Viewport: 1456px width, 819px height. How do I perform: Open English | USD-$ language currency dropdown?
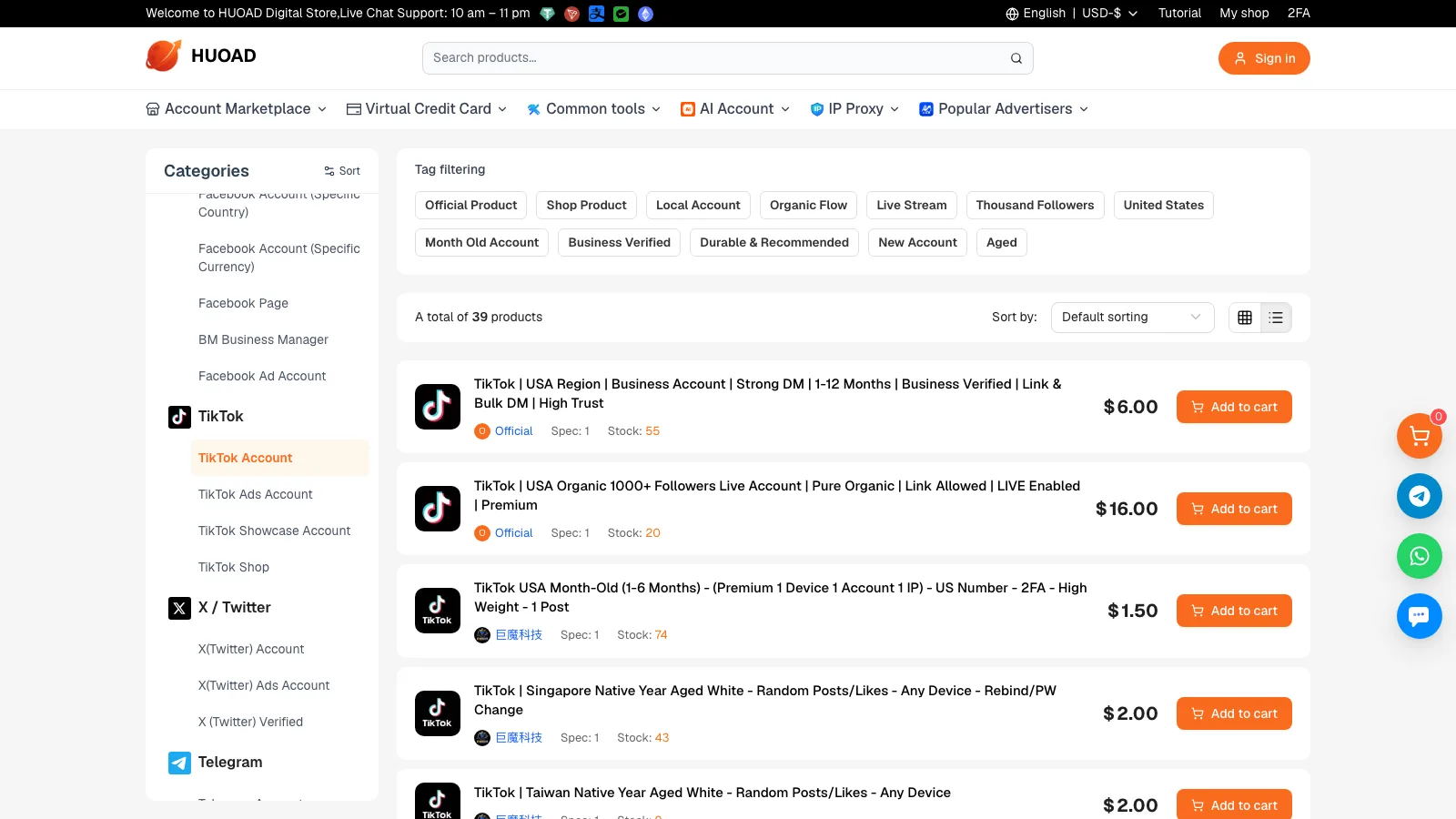click(1071, 13)
